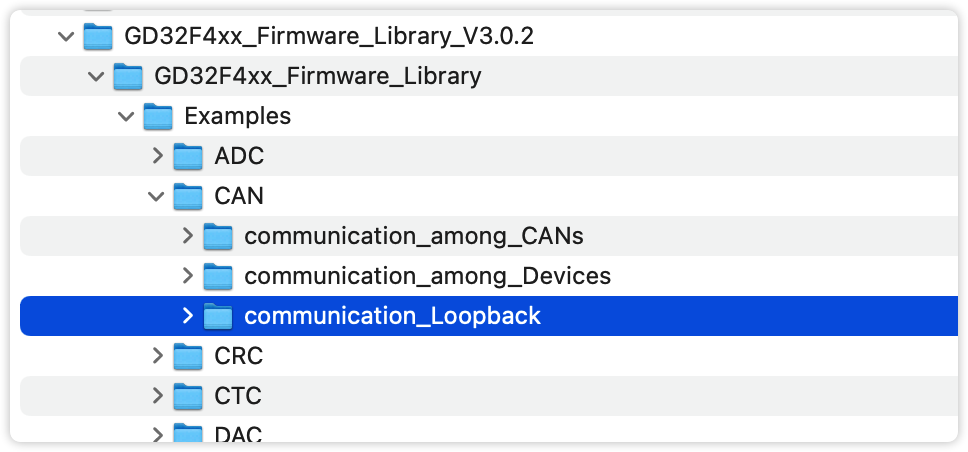Click the communication_among_Devices folder icon
This screenshot has width=968, height=452.
[218, 276]
